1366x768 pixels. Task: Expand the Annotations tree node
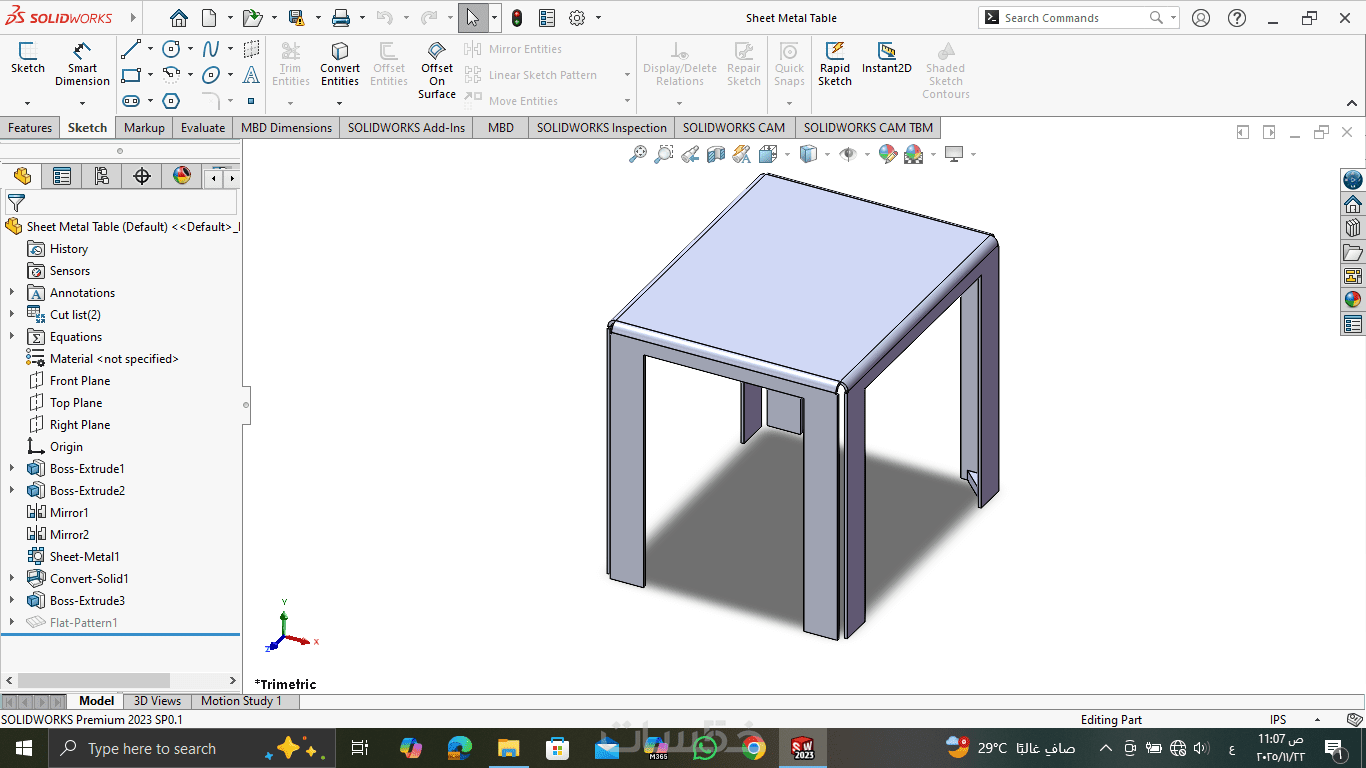12,293
